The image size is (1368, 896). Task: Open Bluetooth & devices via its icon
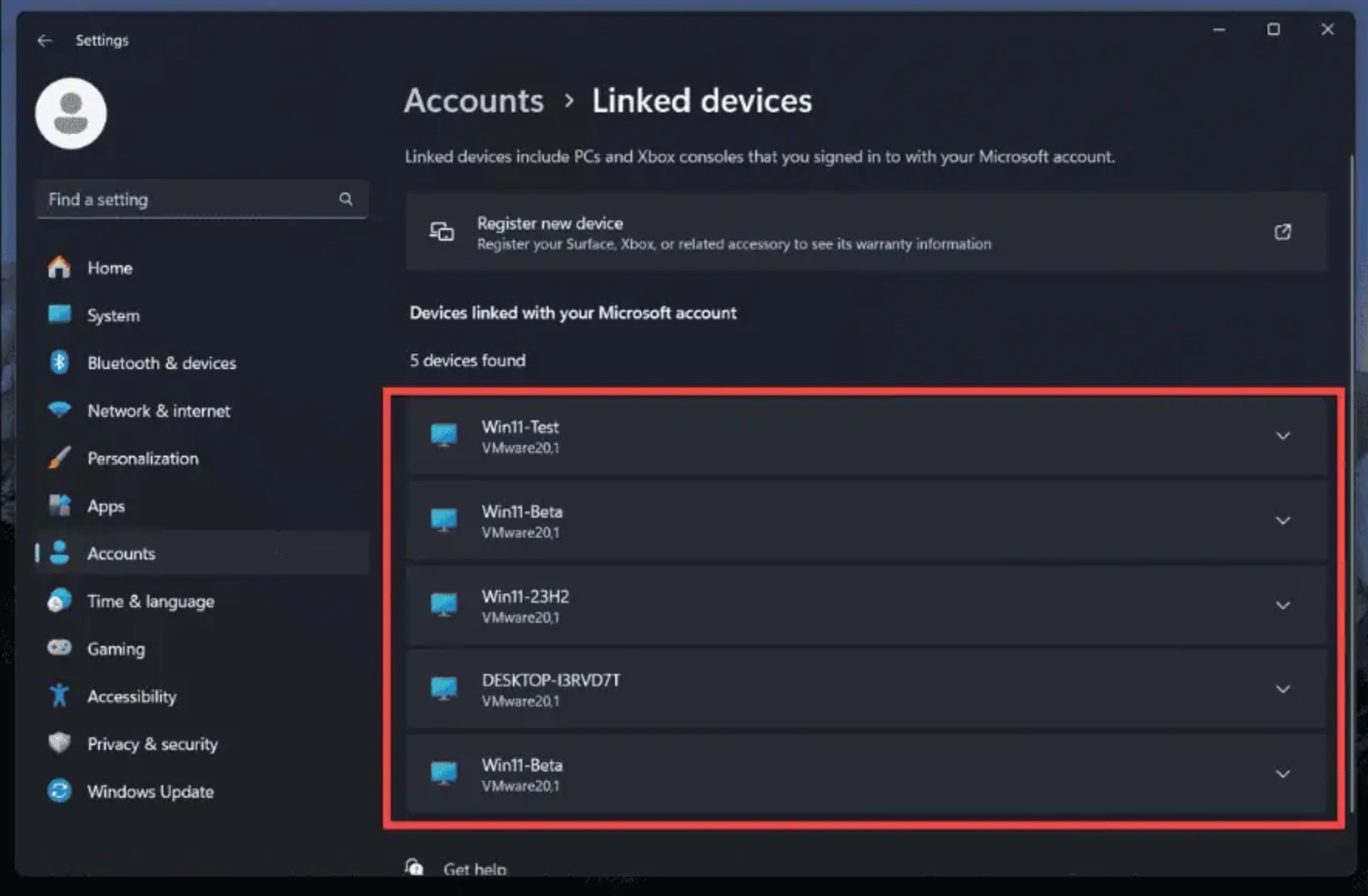[x=58, y=362]
